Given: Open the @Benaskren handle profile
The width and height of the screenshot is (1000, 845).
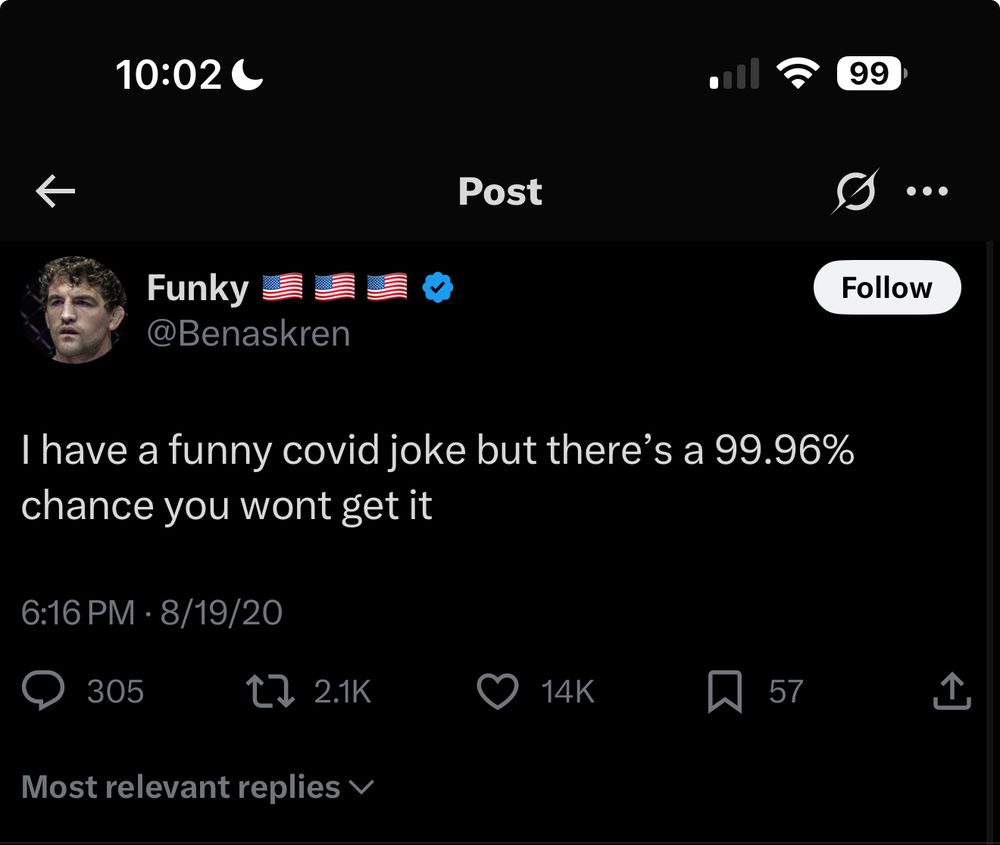Looking at the screenshot, I should tap(249, 333).
